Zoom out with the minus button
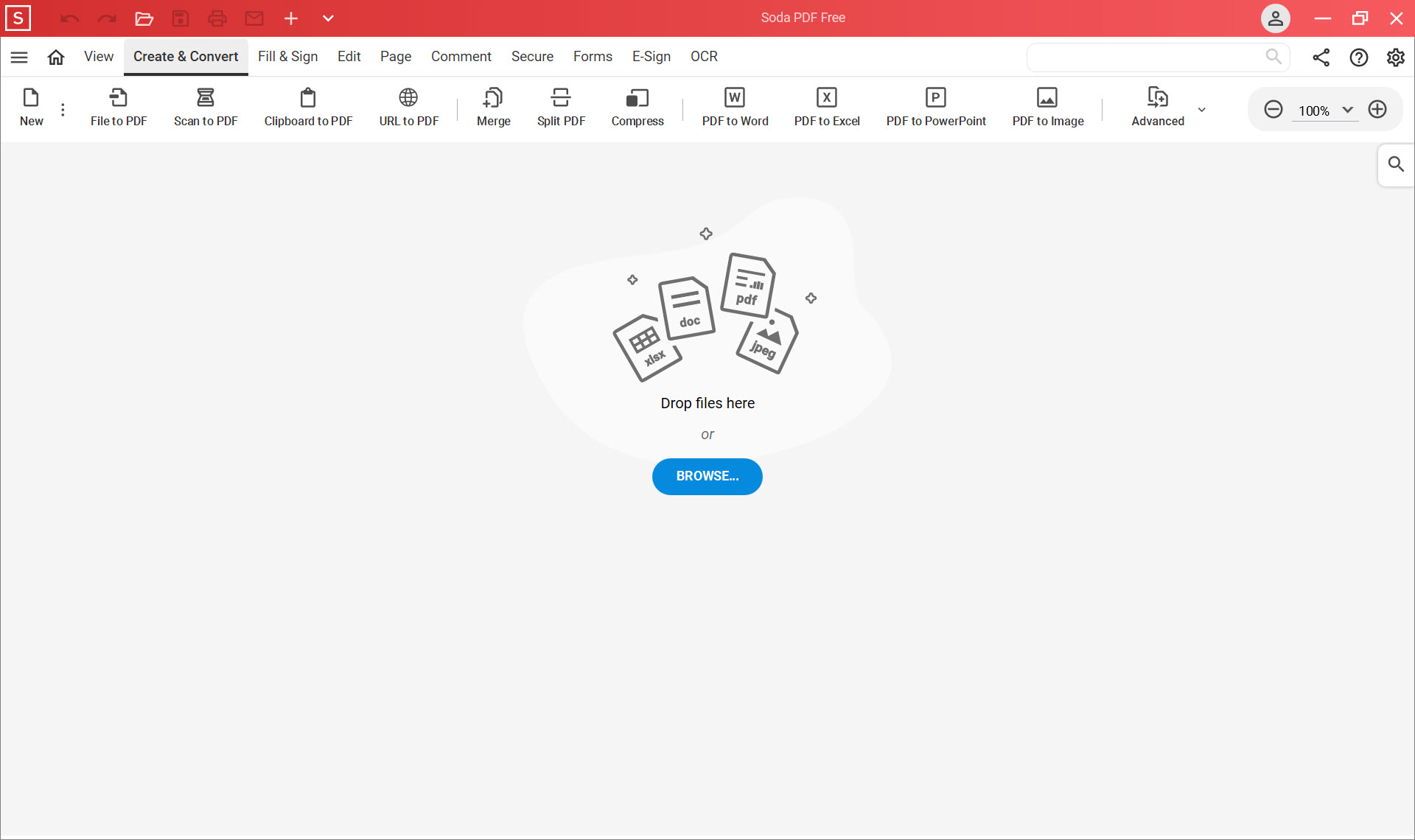The image size is (1415, 840). click(1273, 110)
